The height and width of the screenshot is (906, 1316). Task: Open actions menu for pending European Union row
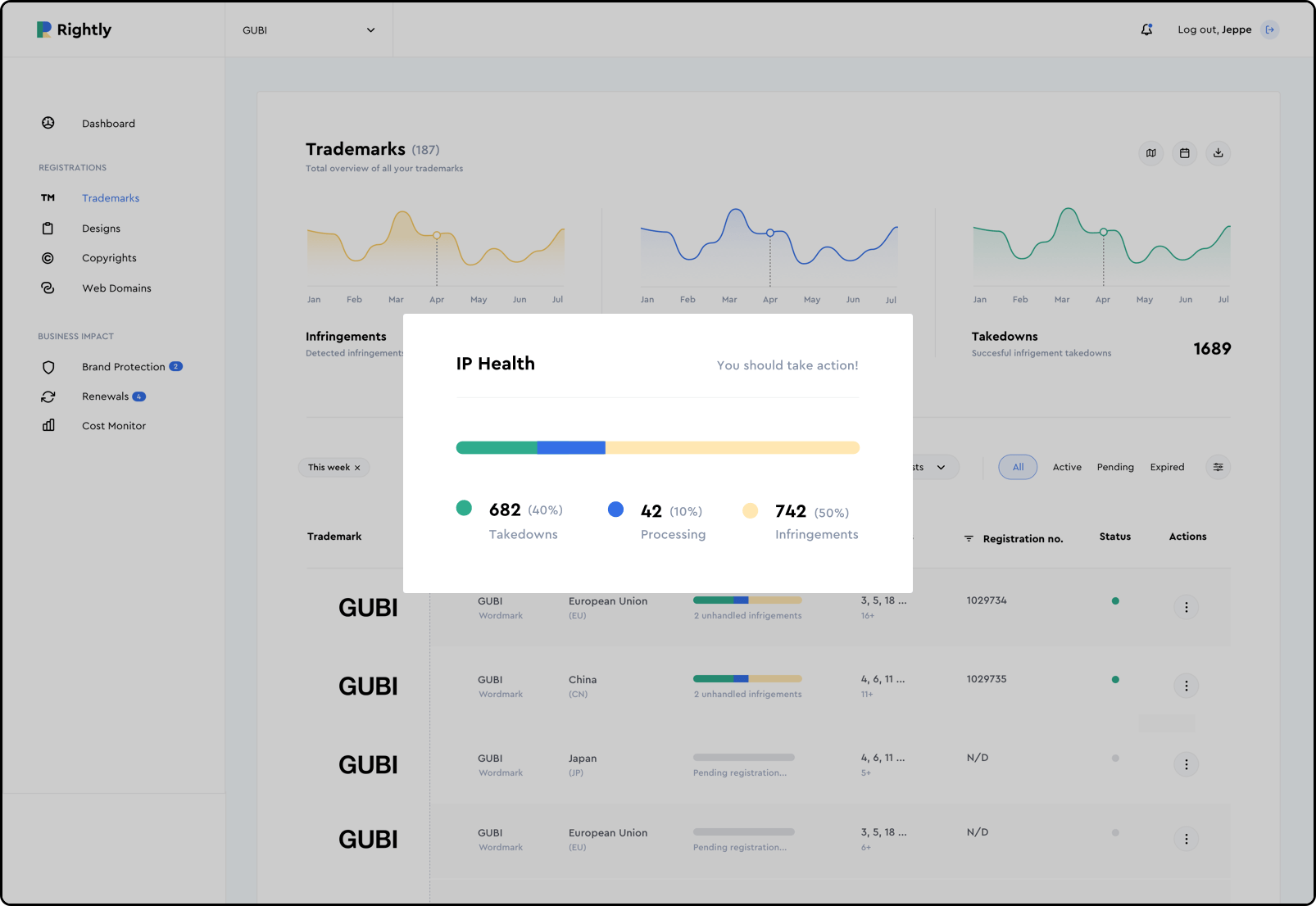pos(1187,839)
